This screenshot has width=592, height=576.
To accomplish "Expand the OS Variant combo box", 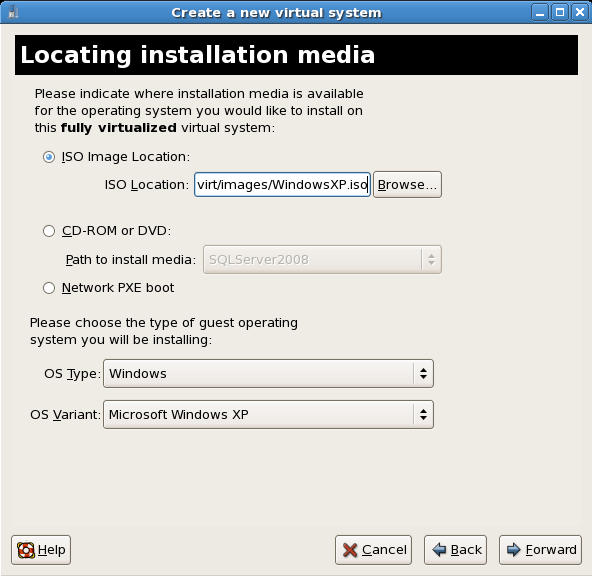I will (x=268, y=415).
